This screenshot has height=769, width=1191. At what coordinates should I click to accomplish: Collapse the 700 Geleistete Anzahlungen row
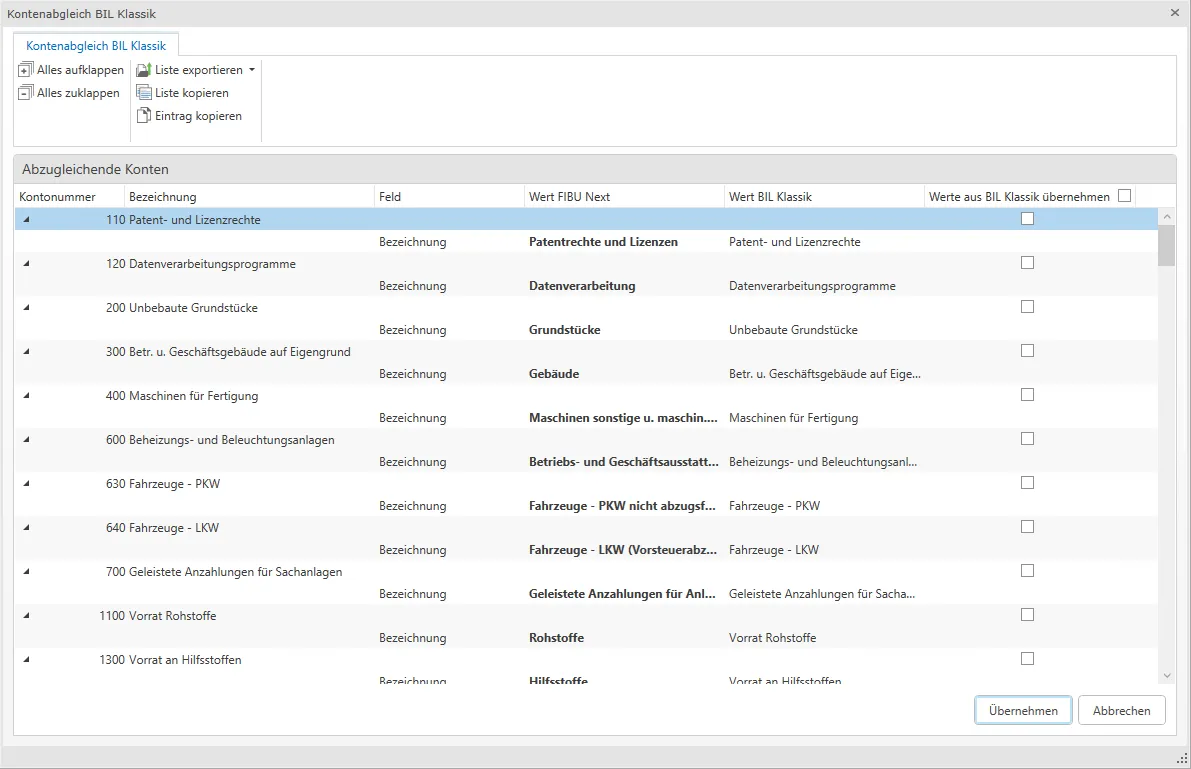coord(27,572)
